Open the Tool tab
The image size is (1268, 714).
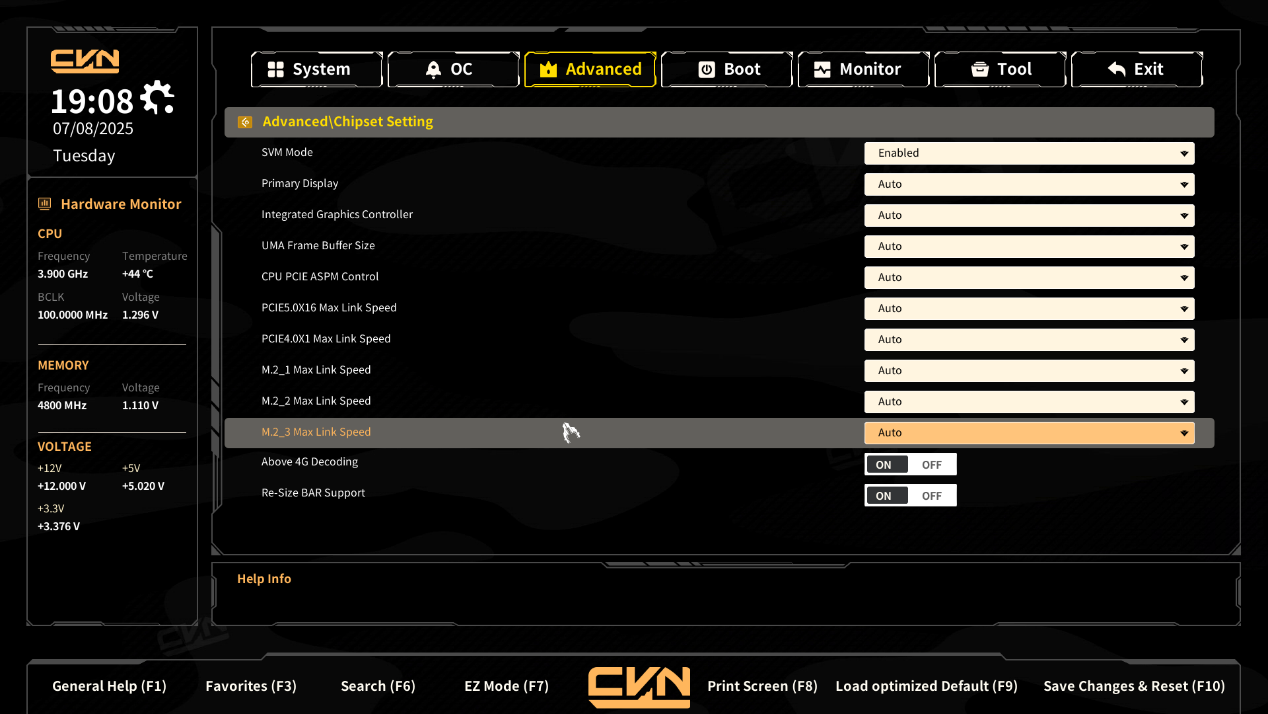(x=1000, y=69)
